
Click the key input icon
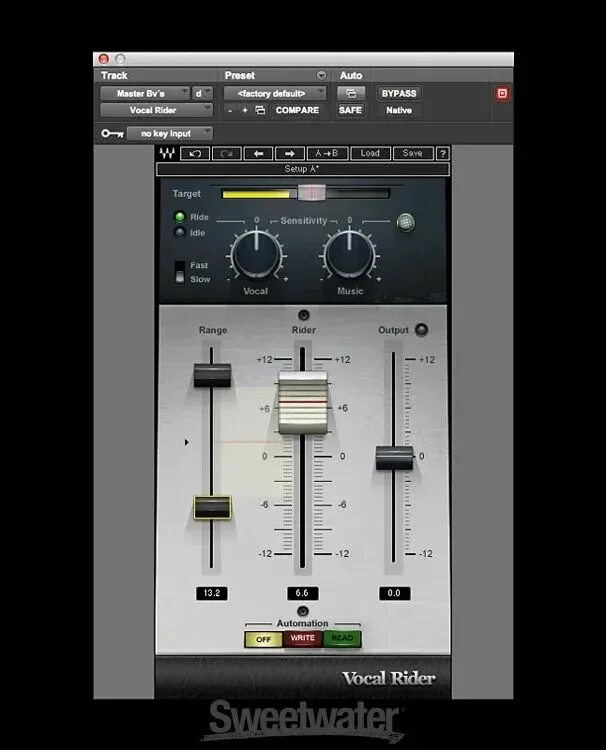click(112, 133)
